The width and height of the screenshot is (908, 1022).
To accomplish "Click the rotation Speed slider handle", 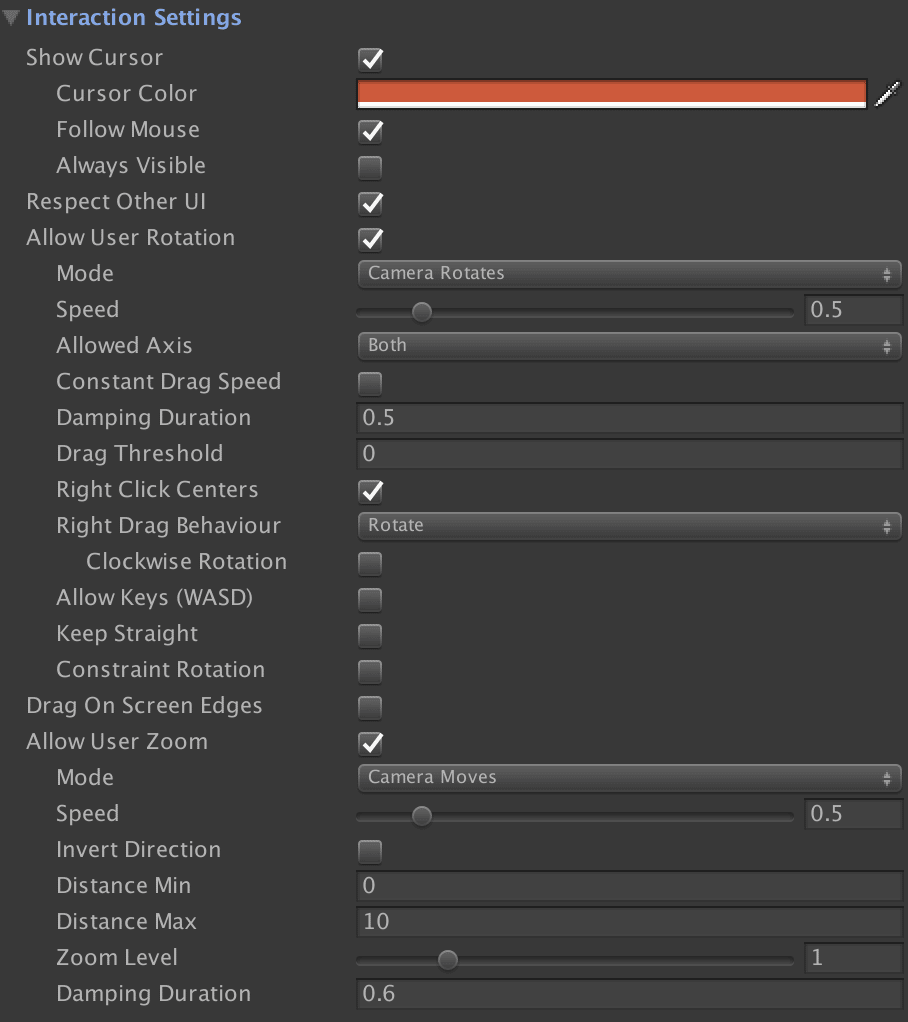I will 422,312.
